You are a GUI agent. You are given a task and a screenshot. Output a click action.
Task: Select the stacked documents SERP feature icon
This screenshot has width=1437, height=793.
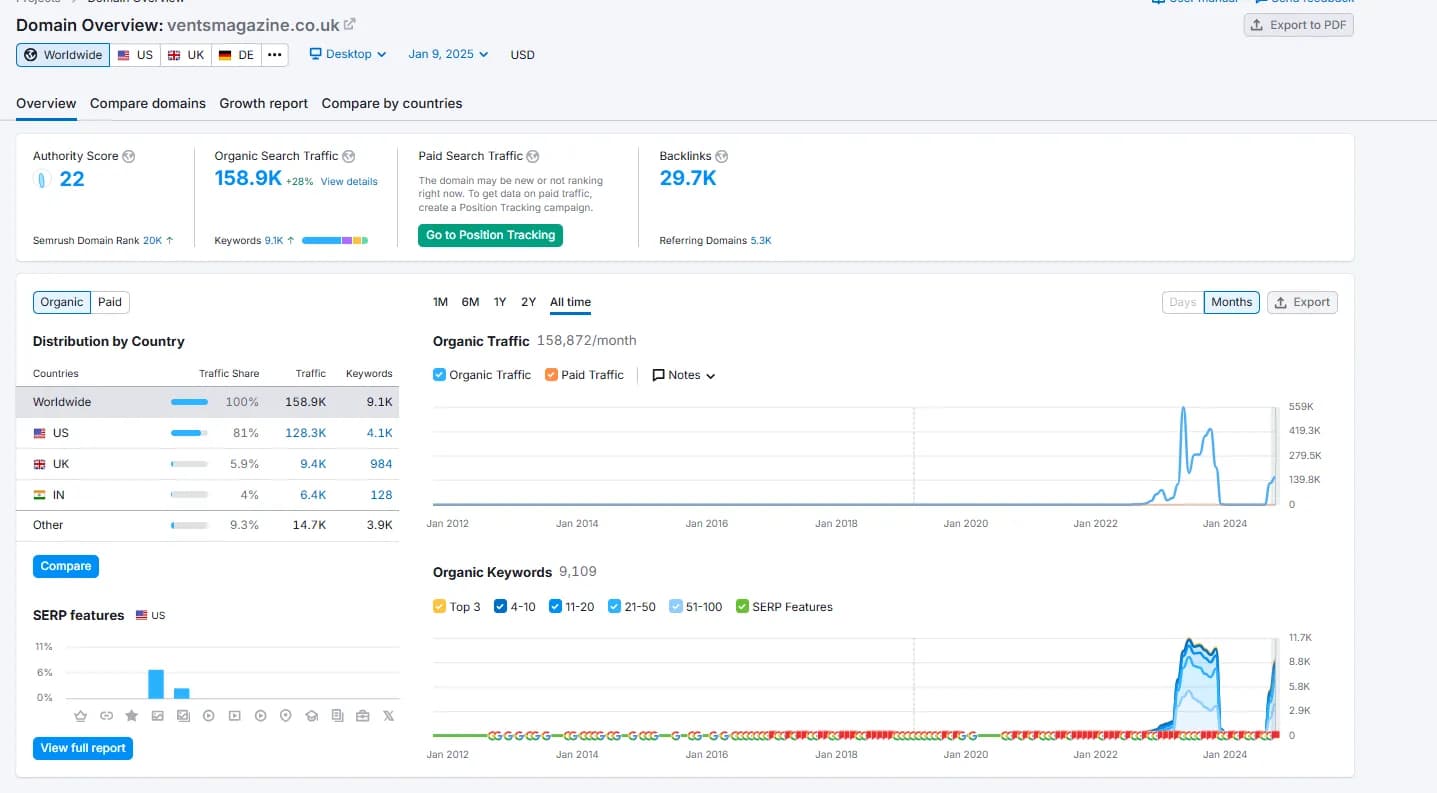[x=337, y=716]
